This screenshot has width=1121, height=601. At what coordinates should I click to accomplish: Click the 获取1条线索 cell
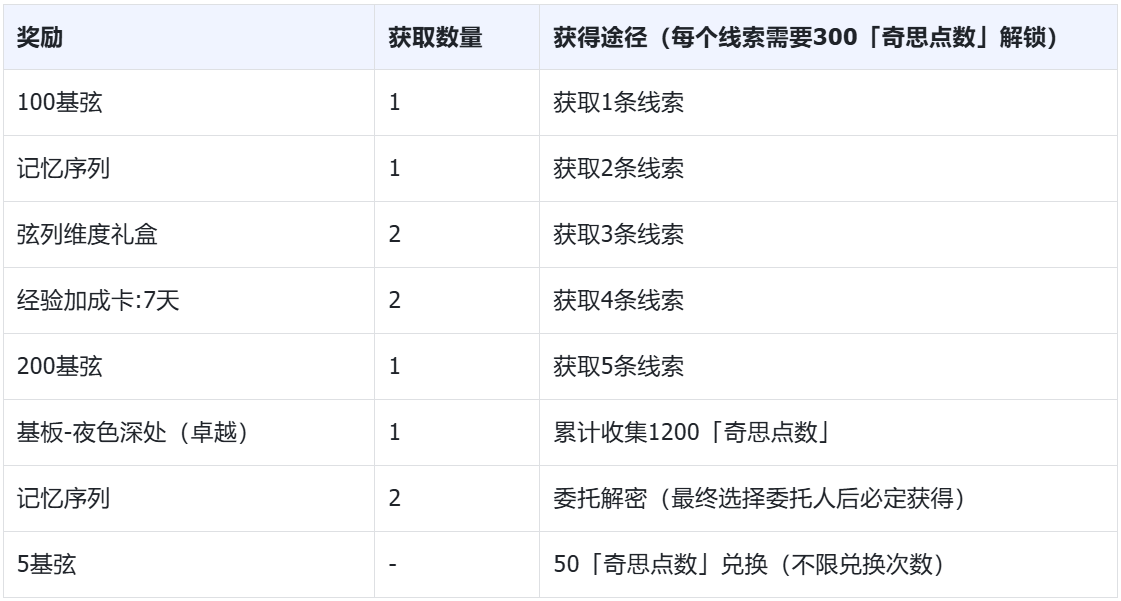[x=828, y=103]
